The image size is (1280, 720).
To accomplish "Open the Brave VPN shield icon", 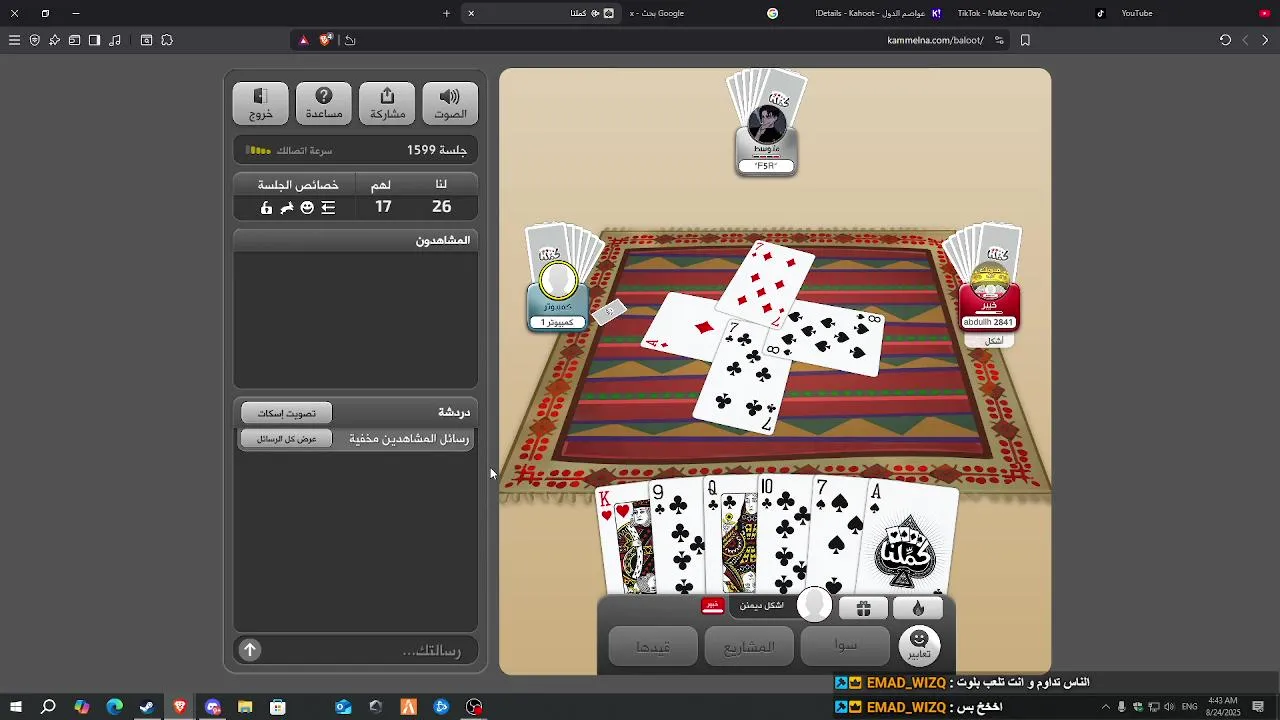I will 34,40.
